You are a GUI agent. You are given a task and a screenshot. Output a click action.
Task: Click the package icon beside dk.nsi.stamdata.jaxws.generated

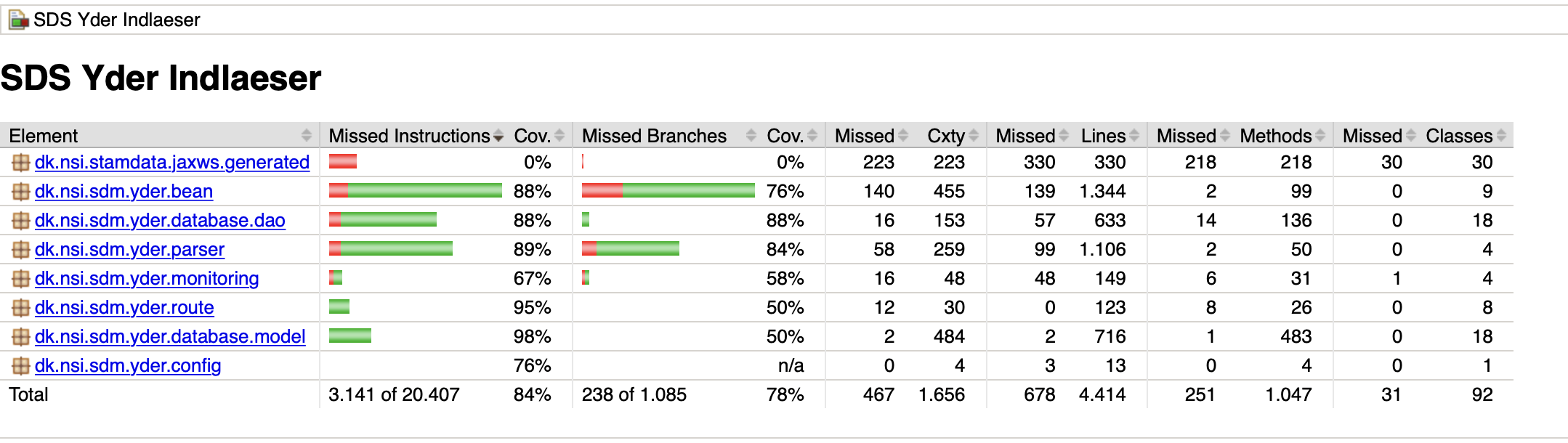pos(20,163)
